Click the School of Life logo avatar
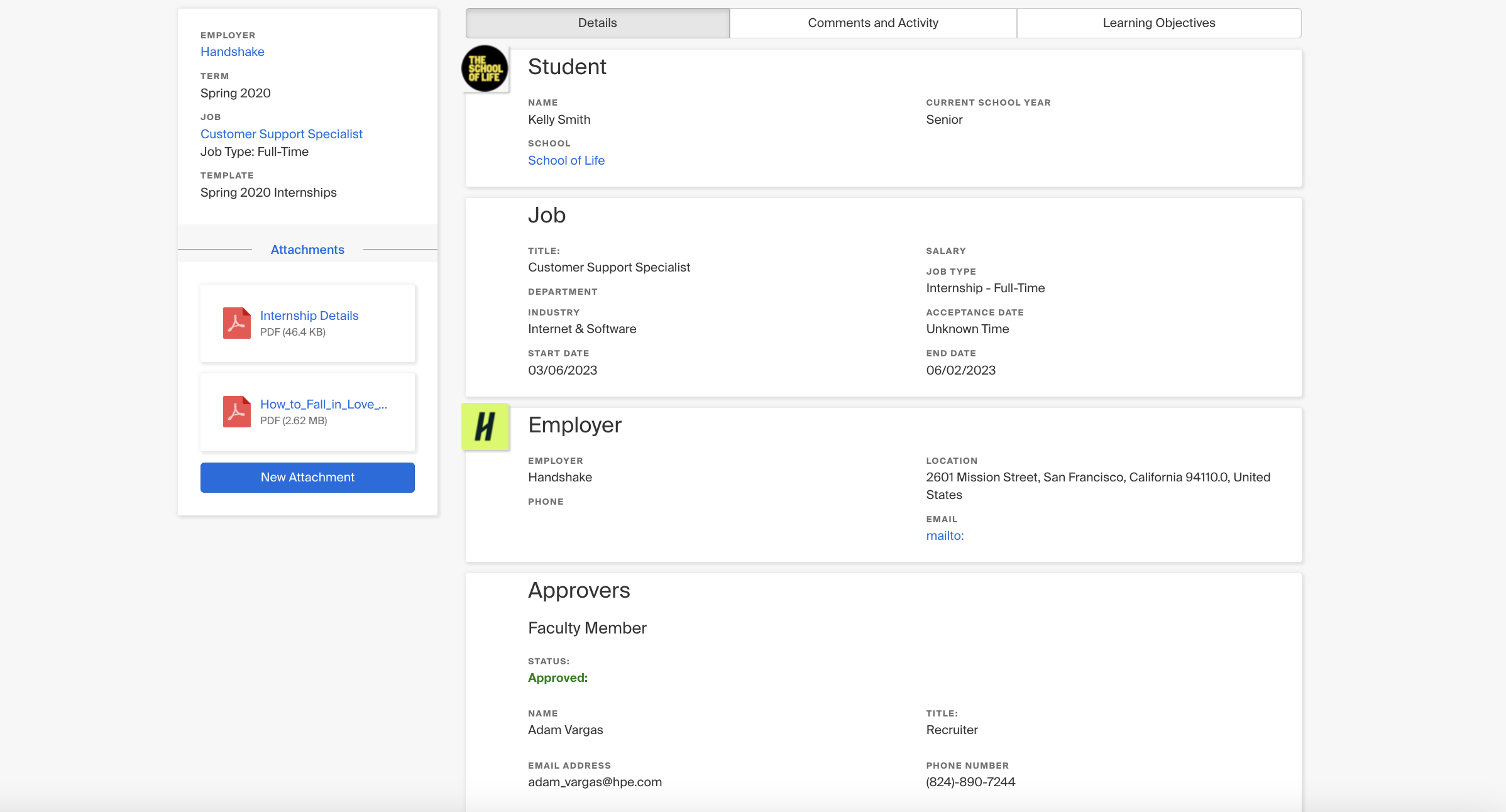 tap(485, 69)
